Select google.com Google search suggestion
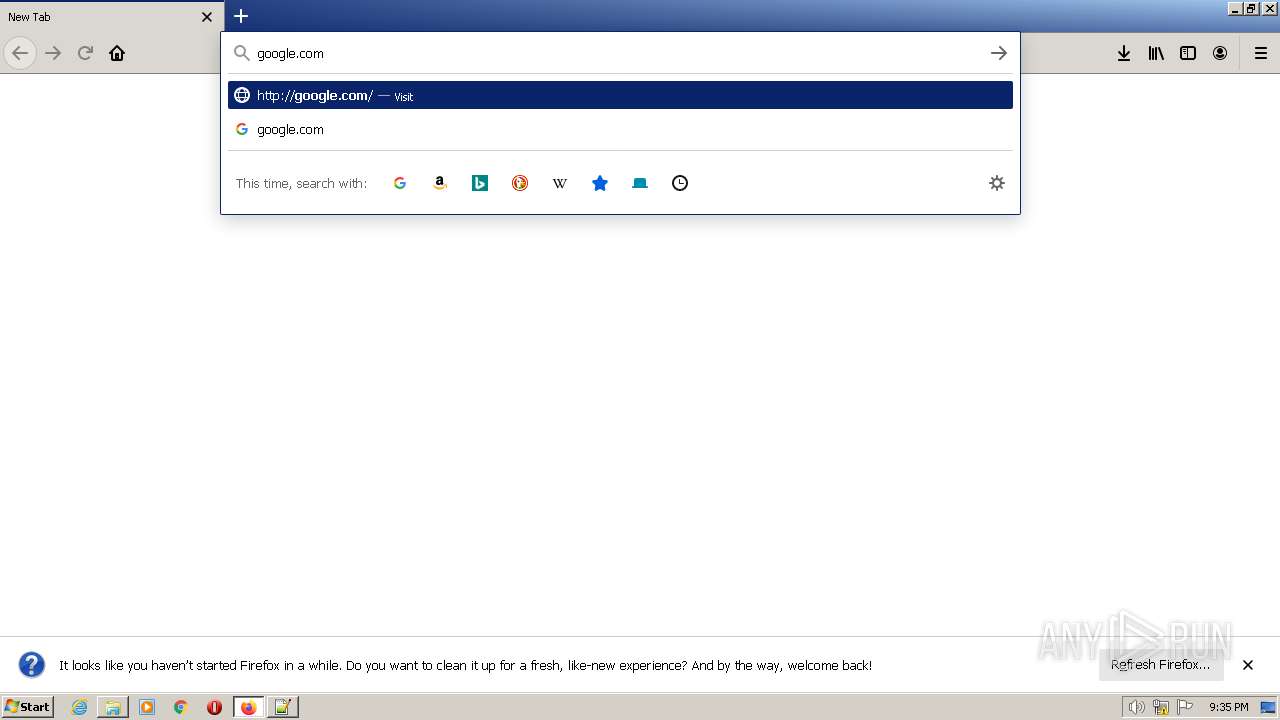The image size is (1280, 720). coord(620,129)
